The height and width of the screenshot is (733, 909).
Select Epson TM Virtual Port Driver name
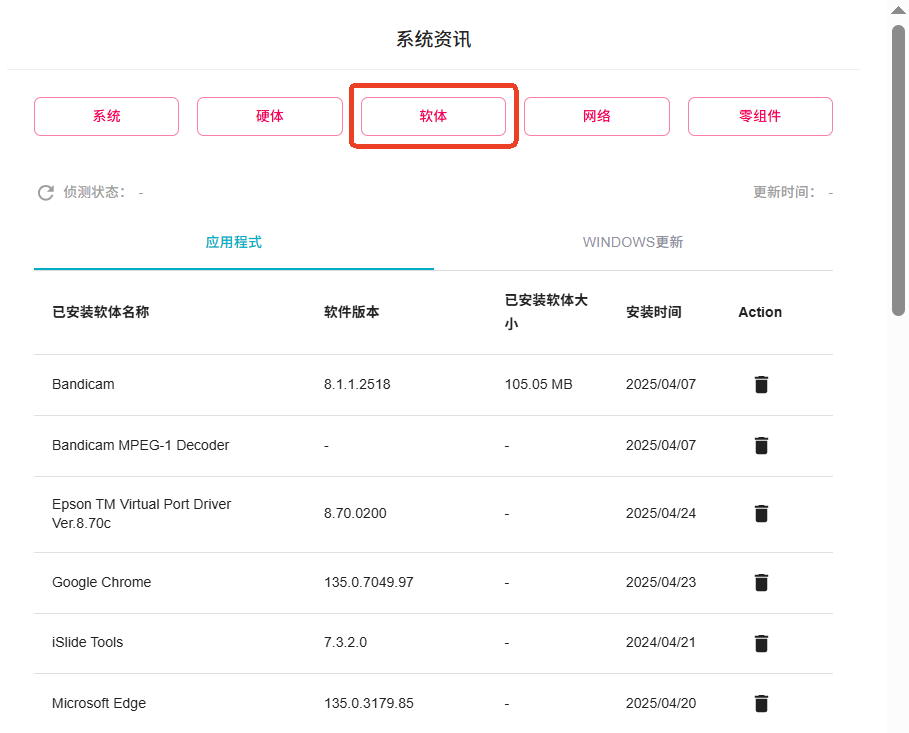[141, 514]
